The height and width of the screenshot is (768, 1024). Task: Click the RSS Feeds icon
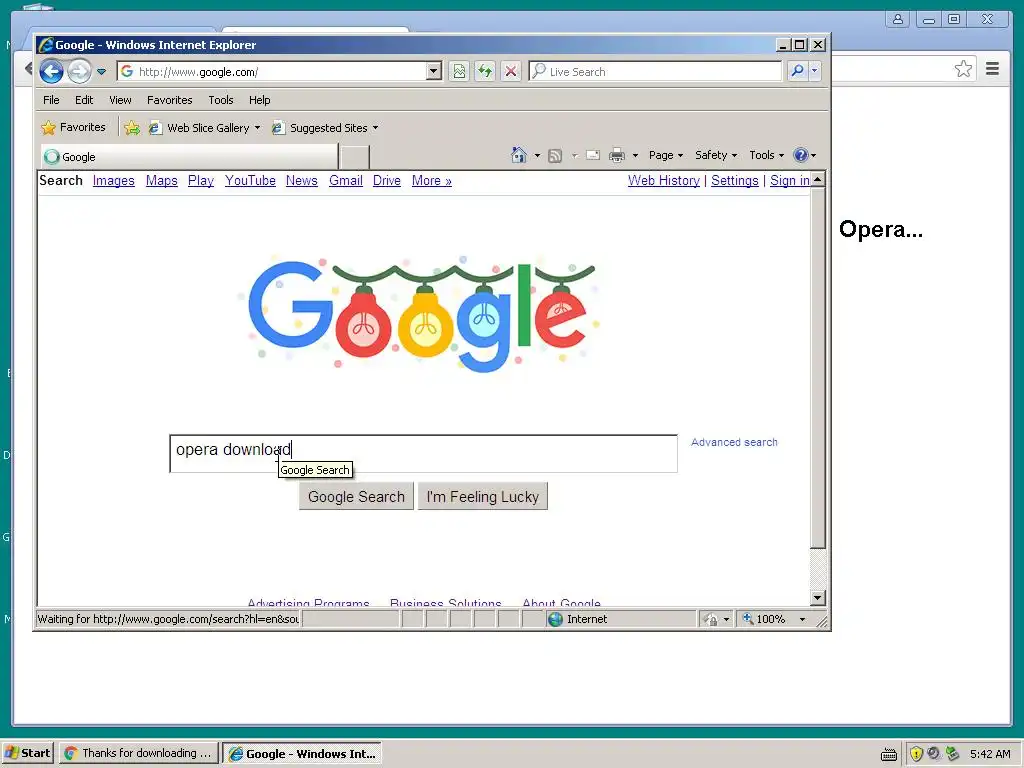point(555,155)
